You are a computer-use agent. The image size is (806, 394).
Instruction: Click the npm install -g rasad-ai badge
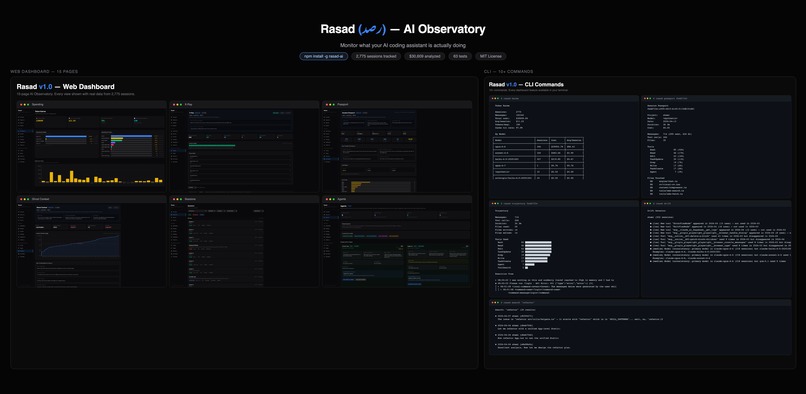[324, 56]
